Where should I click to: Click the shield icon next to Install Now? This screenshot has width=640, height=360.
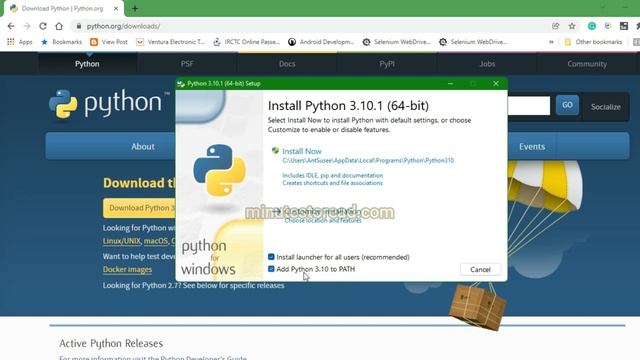[276, 151]
